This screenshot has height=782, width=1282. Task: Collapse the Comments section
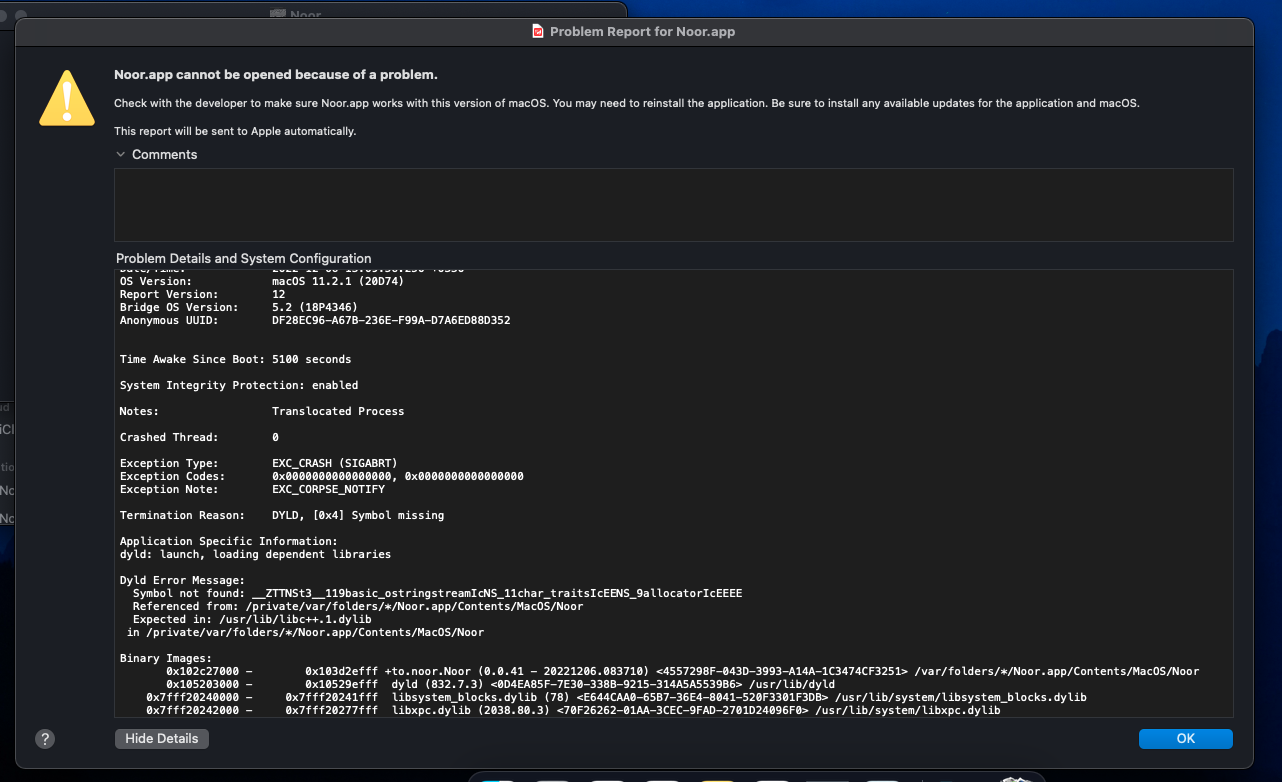click(x=121, y=154)
